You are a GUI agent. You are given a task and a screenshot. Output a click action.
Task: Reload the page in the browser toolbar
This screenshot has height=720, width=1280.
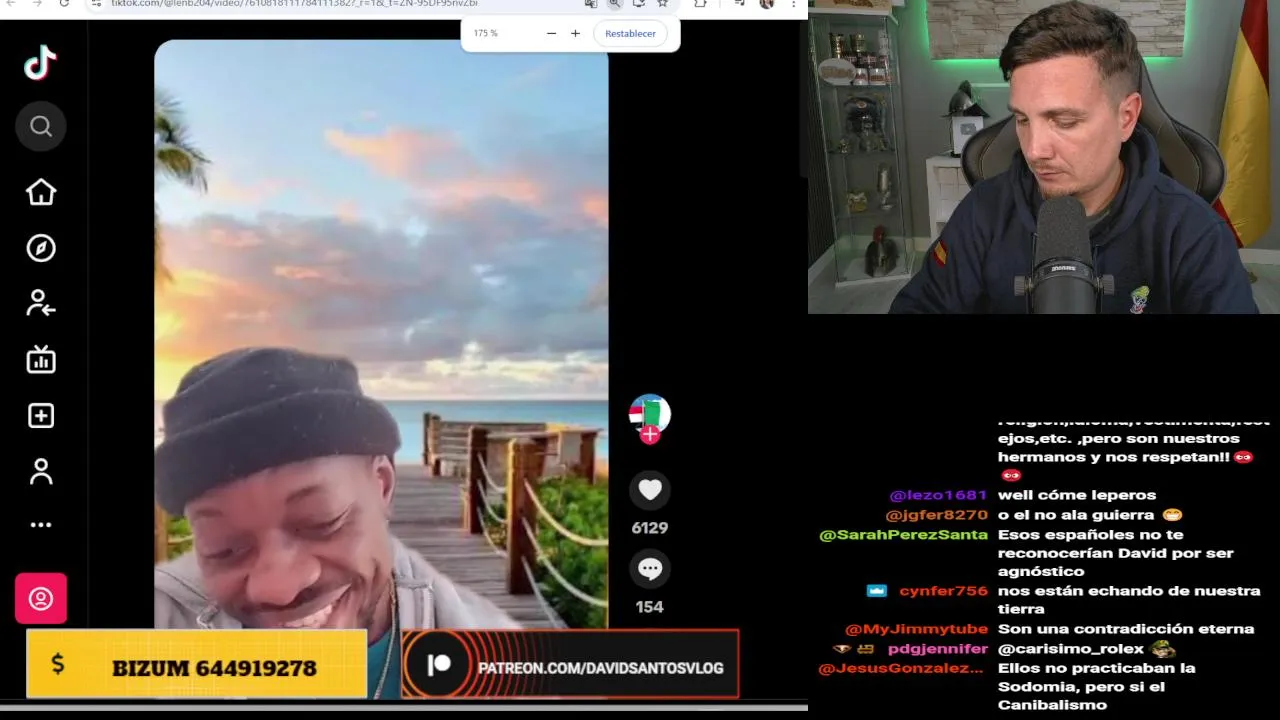(64, 4)
